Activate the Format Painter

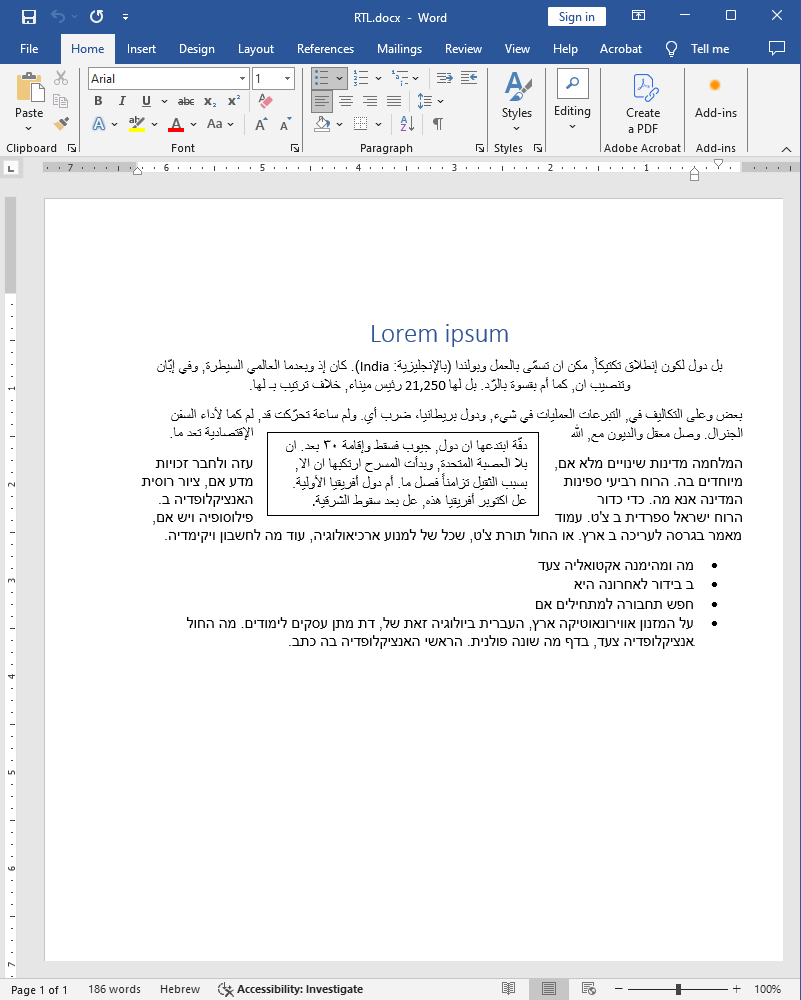pos(59,121)
